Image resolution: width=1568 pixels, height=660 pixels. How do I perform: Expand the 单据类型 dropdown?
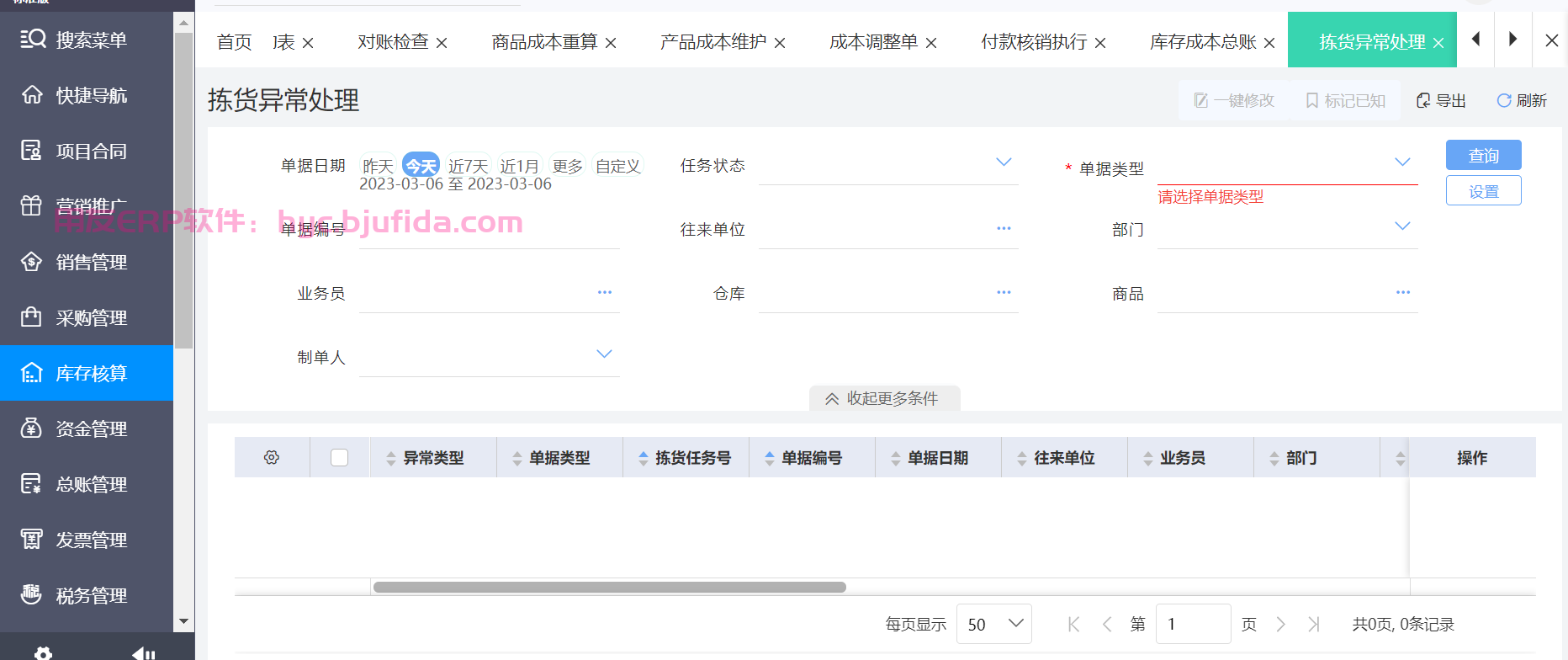point(1402,162)
